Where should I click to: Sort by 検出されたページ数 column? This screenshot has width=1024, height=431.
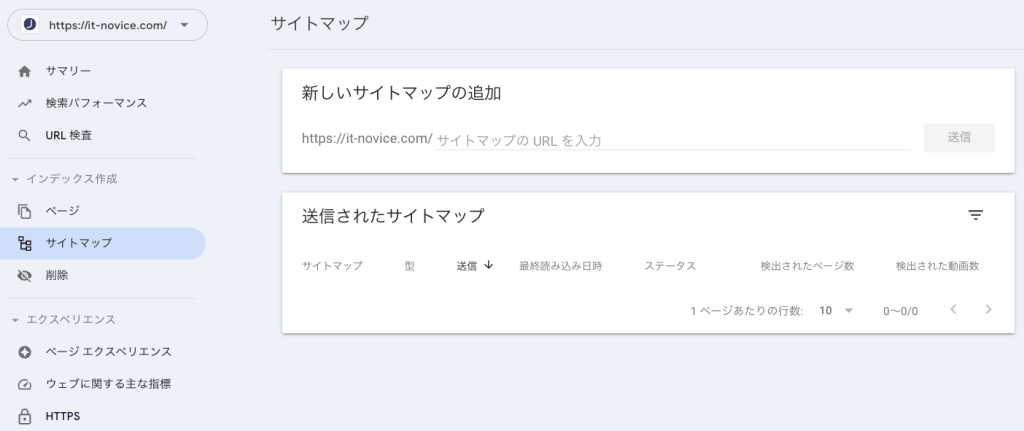807,266
